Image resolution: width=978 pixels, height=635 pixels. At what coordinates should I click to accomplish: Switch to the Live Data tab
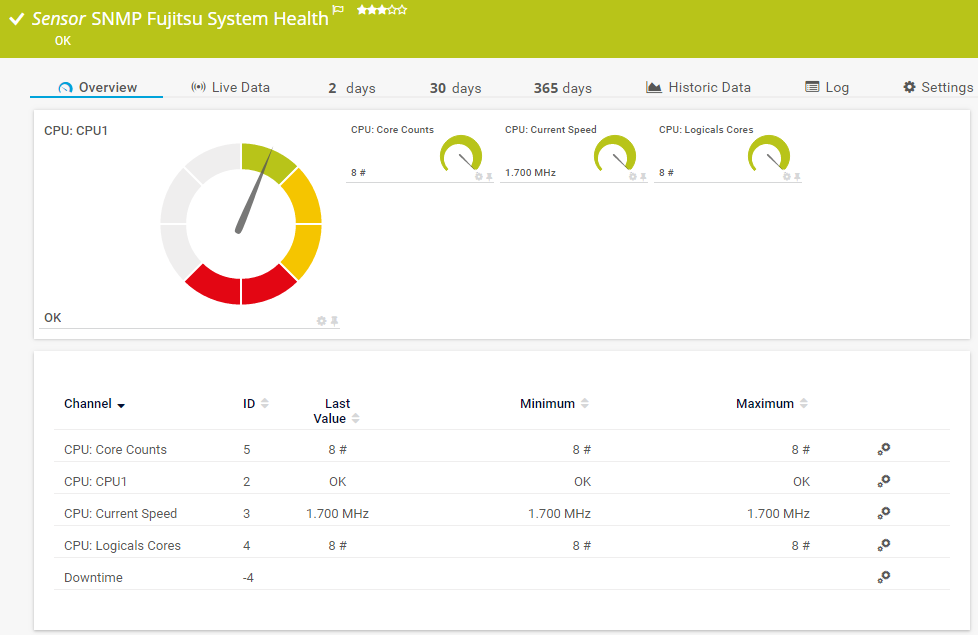(230, 88)
